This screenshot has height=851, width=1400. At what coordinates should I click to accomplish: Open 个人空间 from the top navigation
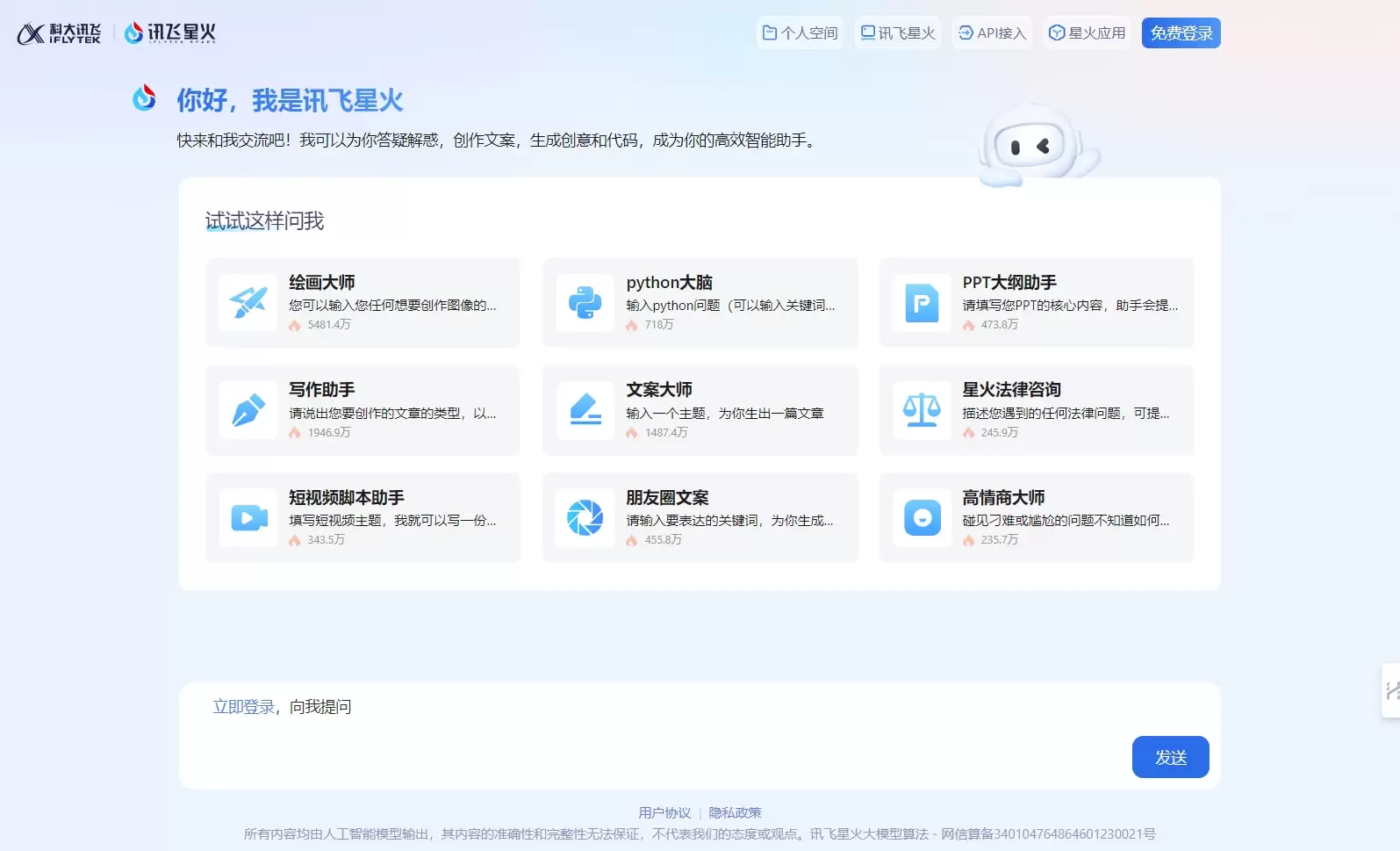pyautogui.click(x=800, y=33)
